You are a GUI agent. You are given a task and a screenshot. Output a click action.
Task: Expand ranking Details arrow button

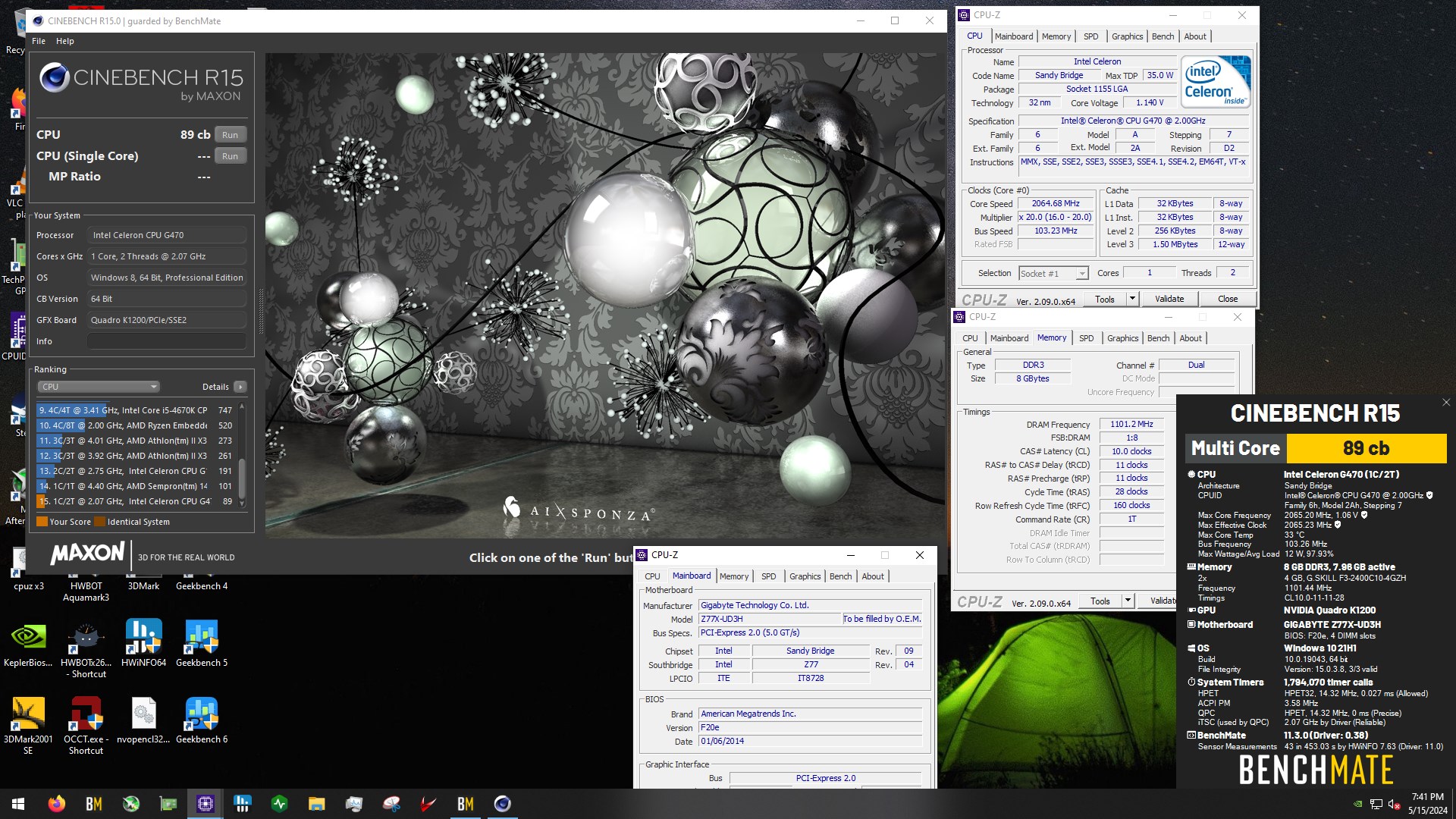pos(240,387)
